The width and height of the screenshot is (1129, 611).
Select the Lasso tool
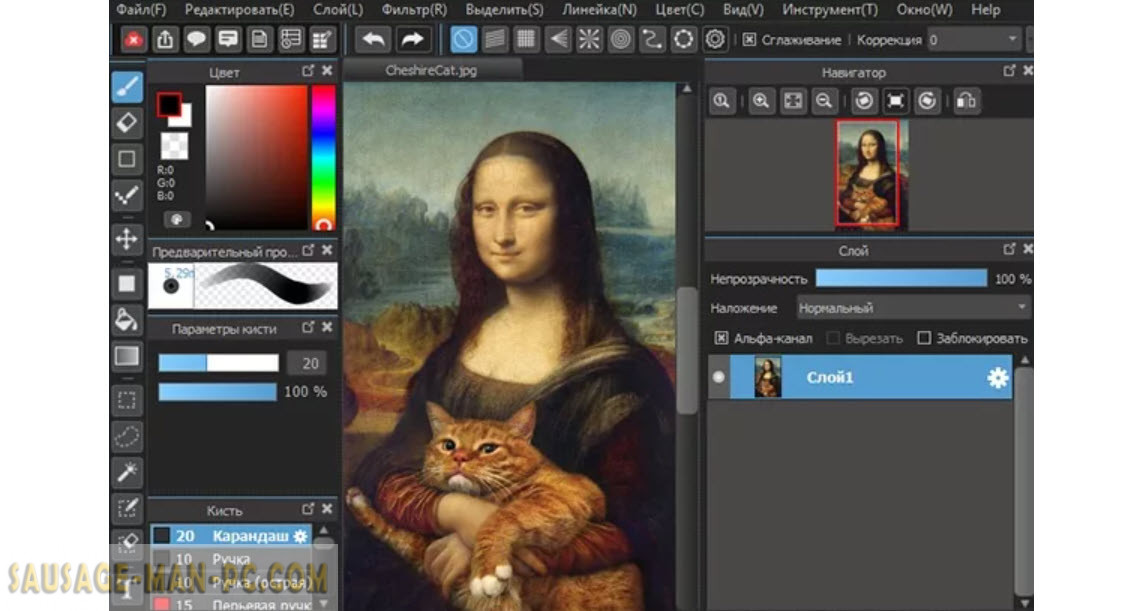(127, 436)
